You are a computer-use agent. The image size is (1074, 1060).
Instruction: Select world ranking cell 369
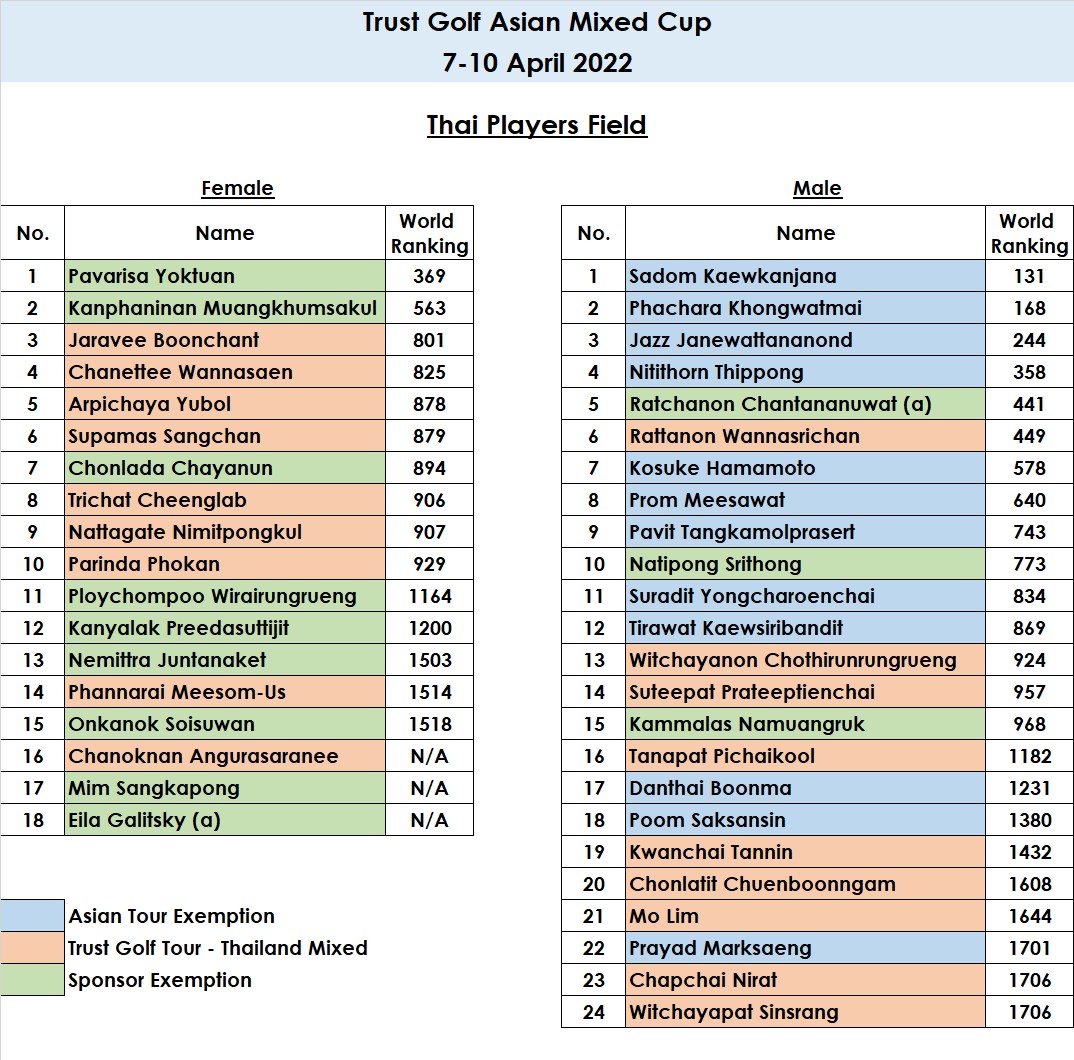tap(428, 276)
